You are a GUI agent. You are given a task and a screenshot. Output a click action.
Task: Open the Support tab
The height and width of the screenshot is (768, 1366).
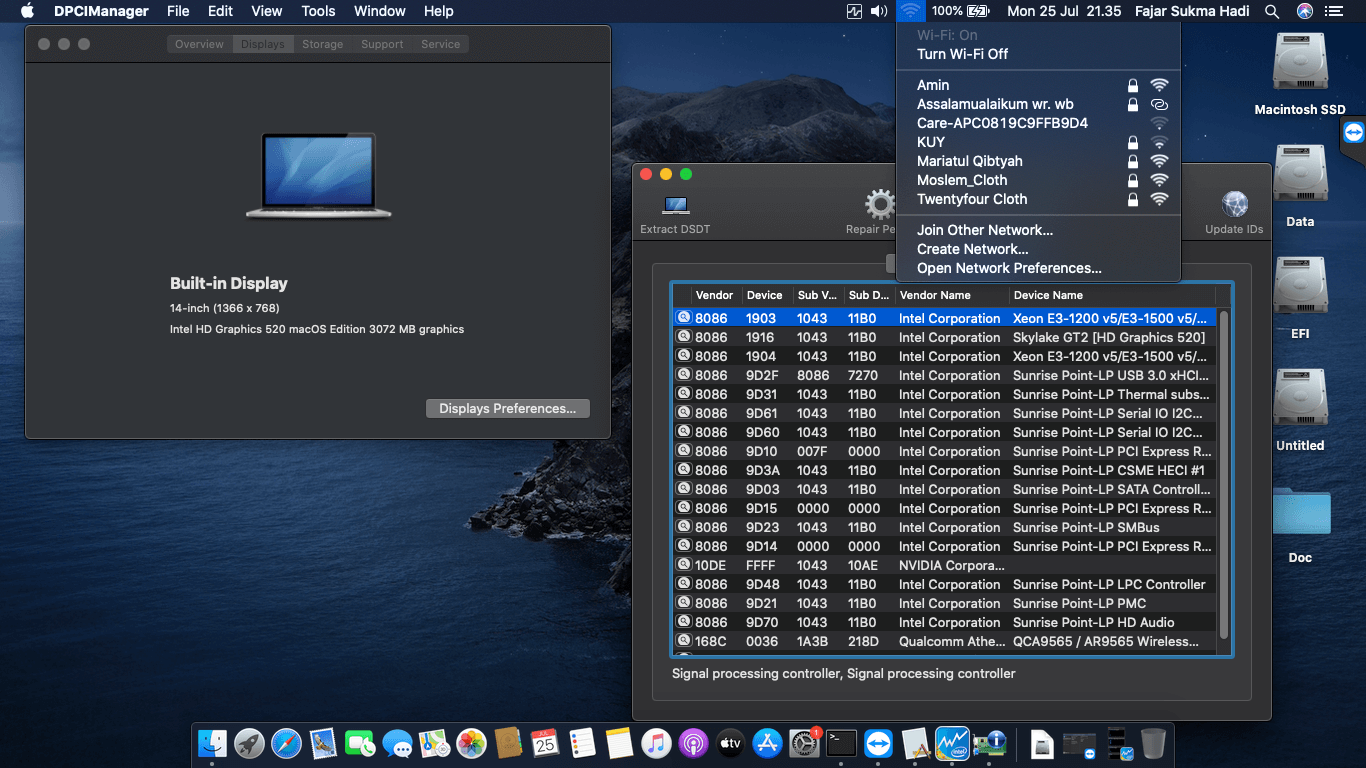click(x=382, y=44)
